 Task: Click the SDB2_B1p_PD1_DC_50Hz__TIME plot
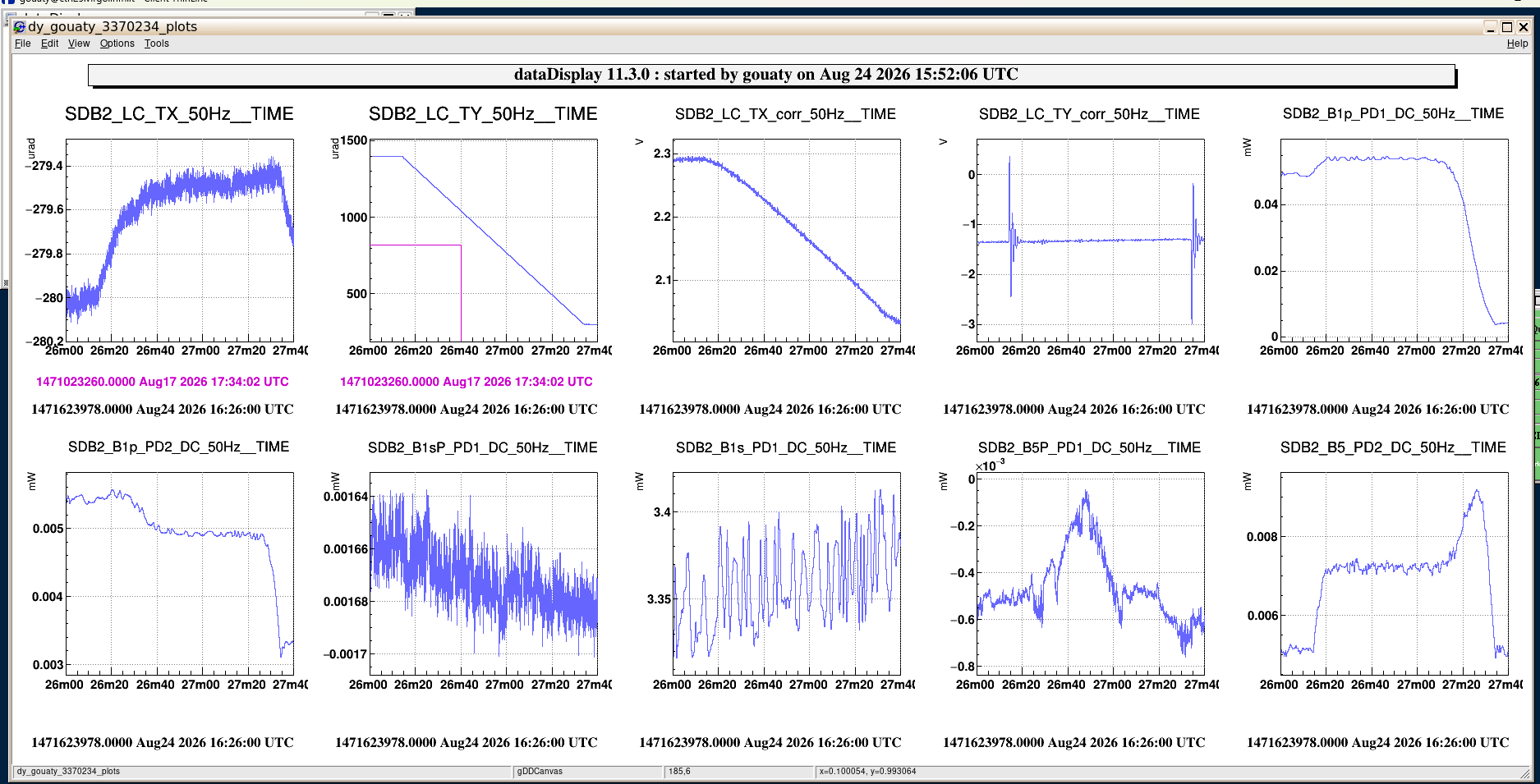tap(1395, 240)
